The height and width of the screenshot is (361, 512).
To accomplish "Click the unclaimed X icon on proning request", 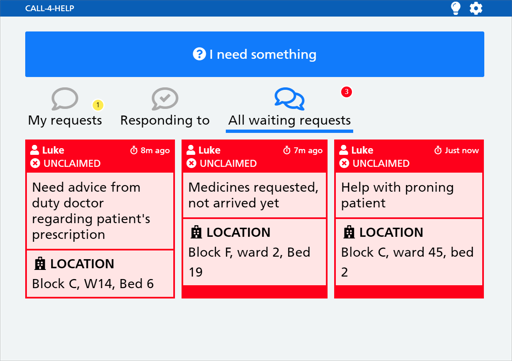I will tap(344, 163).
